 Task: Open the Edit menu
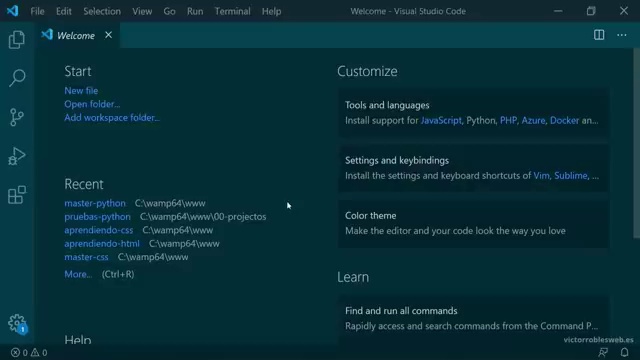[x=64, y=11]
